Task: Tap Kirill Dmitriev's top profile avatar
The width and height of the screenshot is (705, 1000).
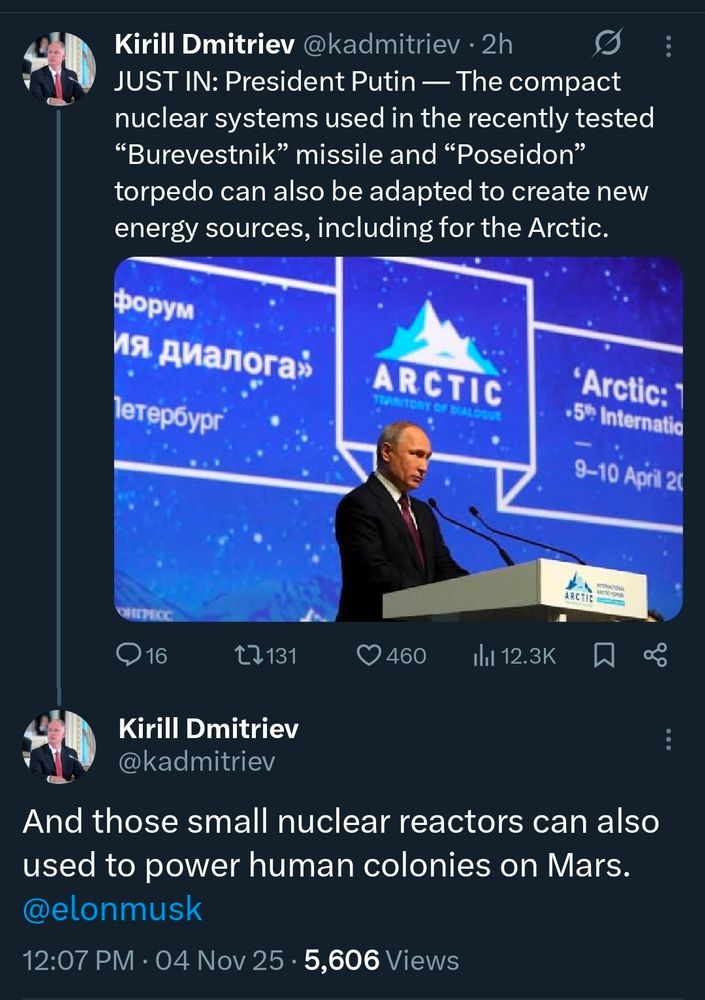Action: click(59, 68)
